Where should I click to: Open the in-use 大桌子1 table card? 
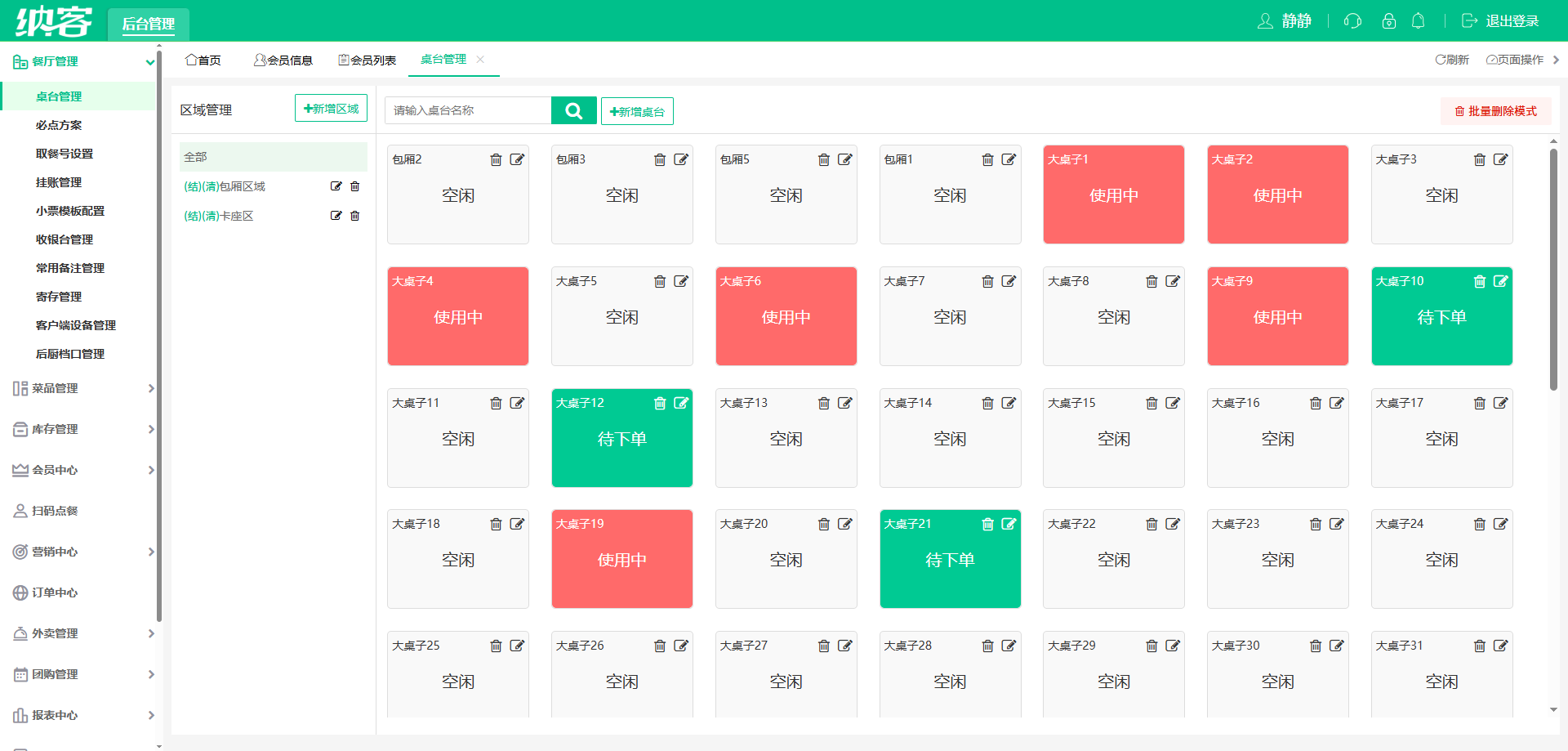coord(1113,194)
